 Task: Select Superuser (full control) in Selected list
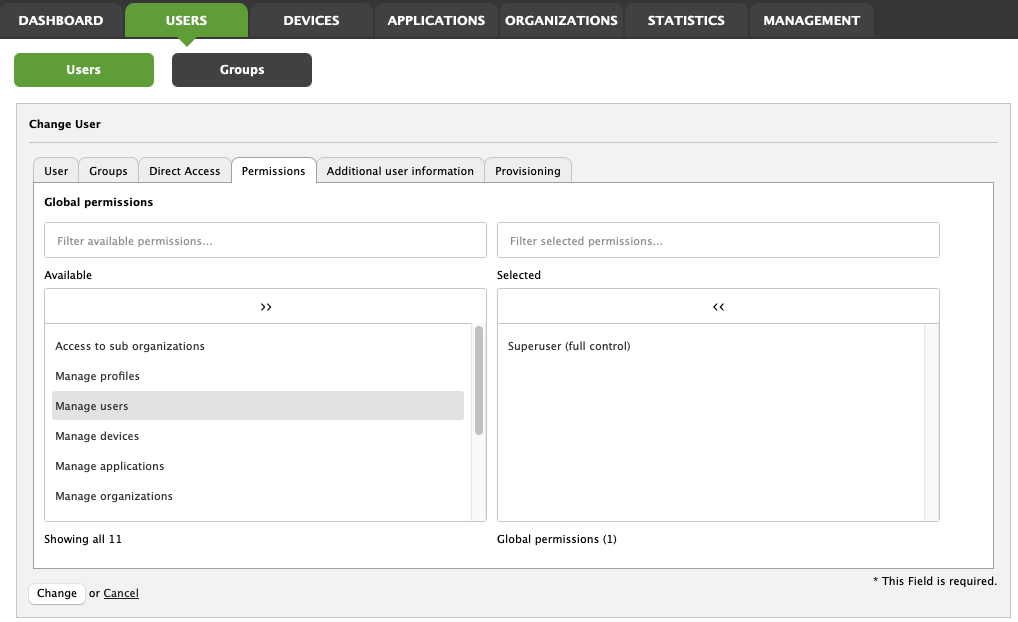(x=569, y=346)
